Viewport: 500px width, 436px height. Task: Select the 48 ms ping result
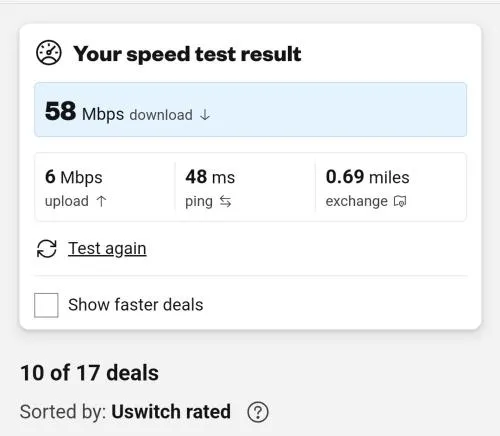pos(245,187)
